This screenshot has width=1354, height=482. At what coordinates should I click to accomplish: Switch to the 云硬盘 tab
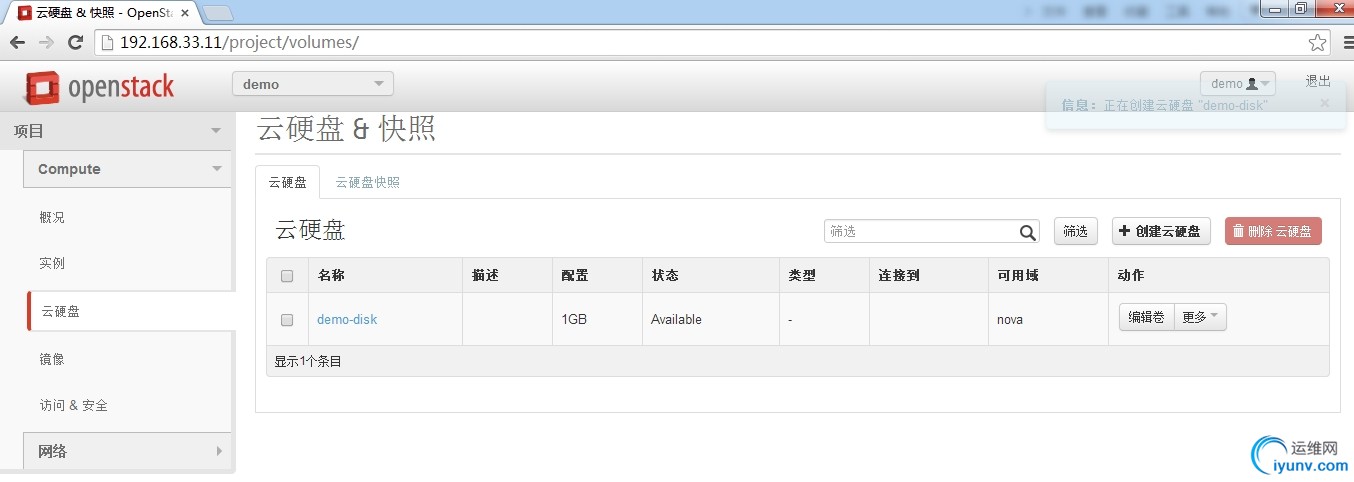(x=288, y=182)
